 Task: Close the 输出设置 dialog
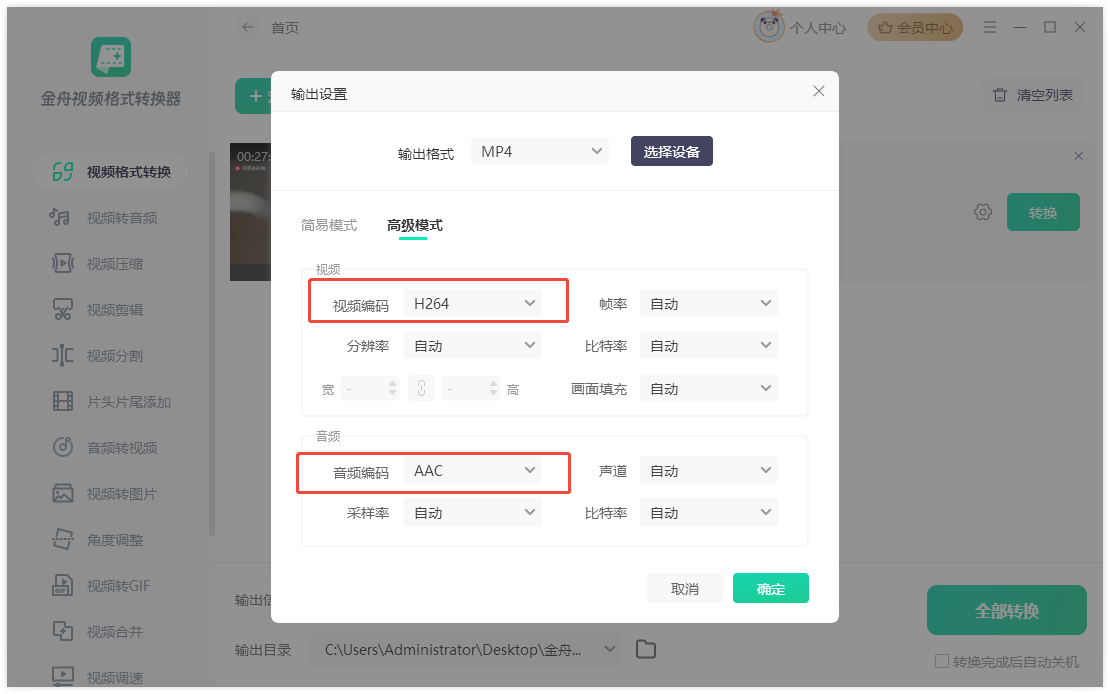(x=819, y=92)
